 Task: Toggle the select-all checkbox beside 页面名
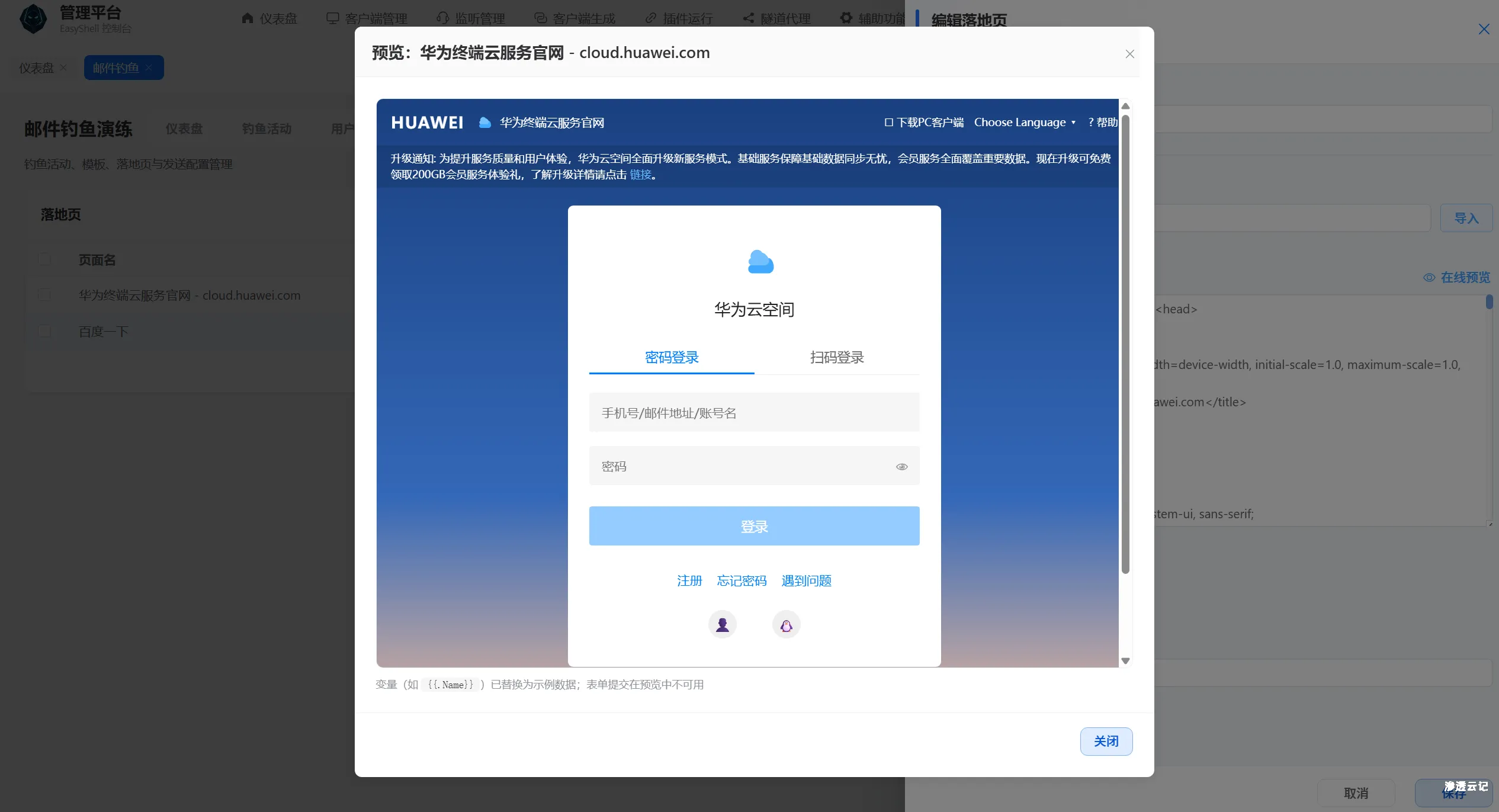[x=44, y=259]
